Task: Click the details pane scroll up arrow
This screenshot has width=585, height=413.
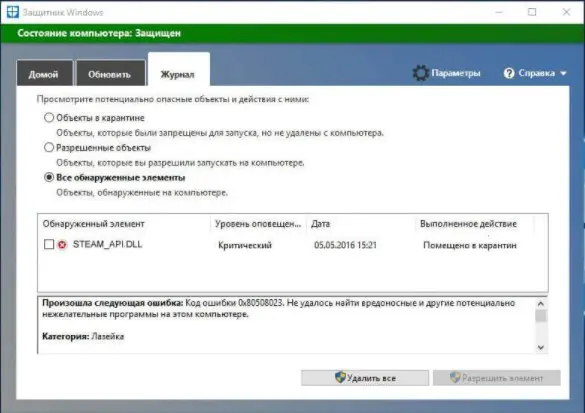Action: pyautogui.click(x=541, y=303)
